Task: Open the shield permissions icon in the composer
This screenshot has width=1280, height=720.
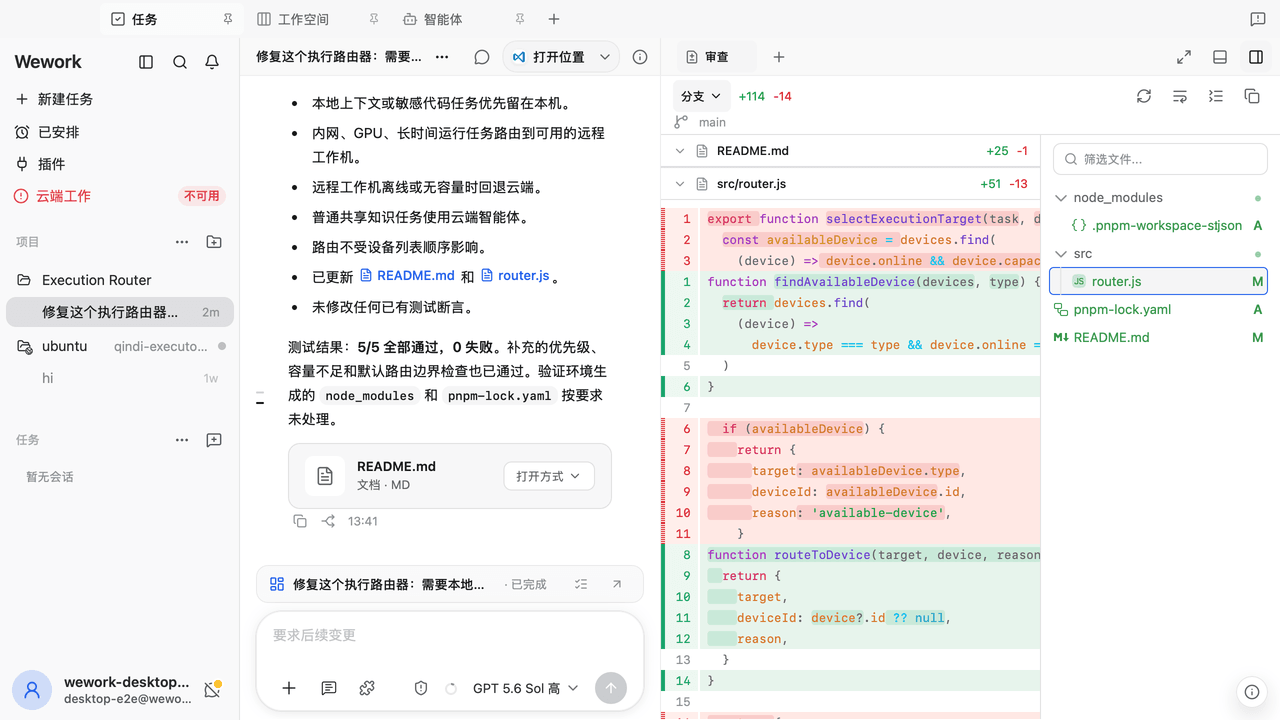Action: coord(421,688)
